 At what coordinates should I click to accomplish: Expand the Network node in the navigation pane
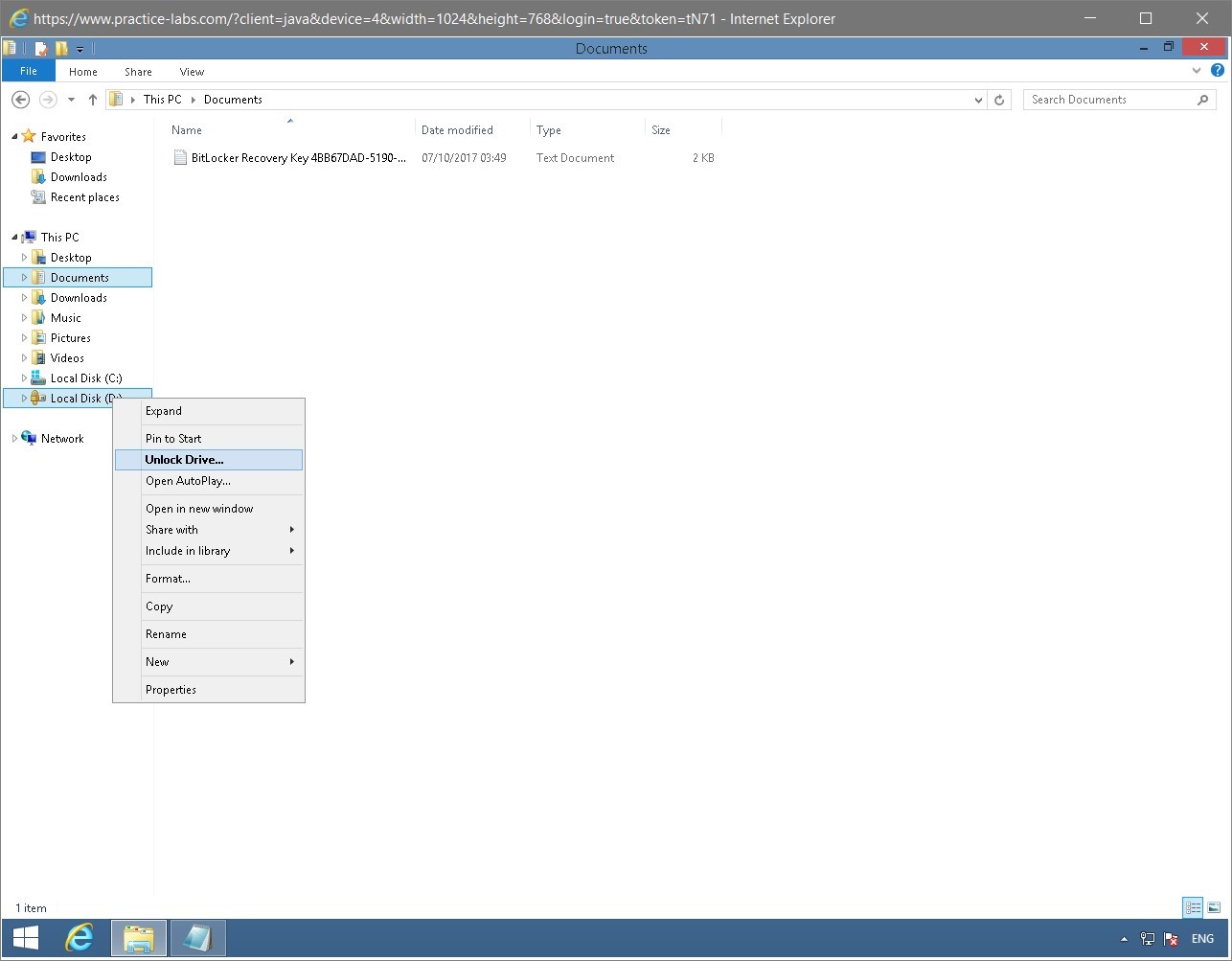point(13,438)
